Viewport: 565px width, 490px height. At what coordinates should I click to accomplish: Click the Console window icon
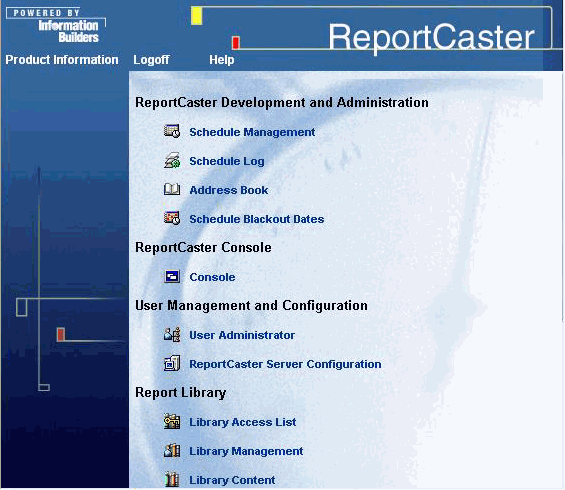click(172, 277)
